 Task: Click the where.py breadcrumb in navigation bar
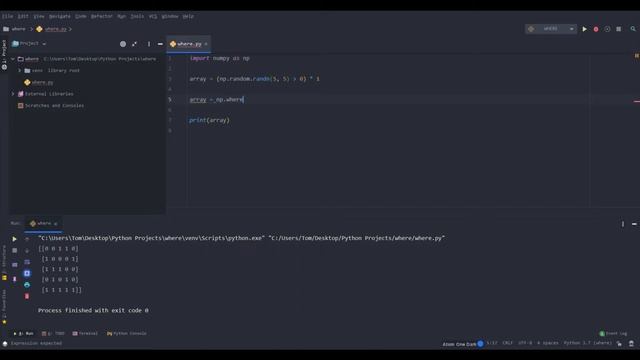pyautogui.click(x=51, y=29)
